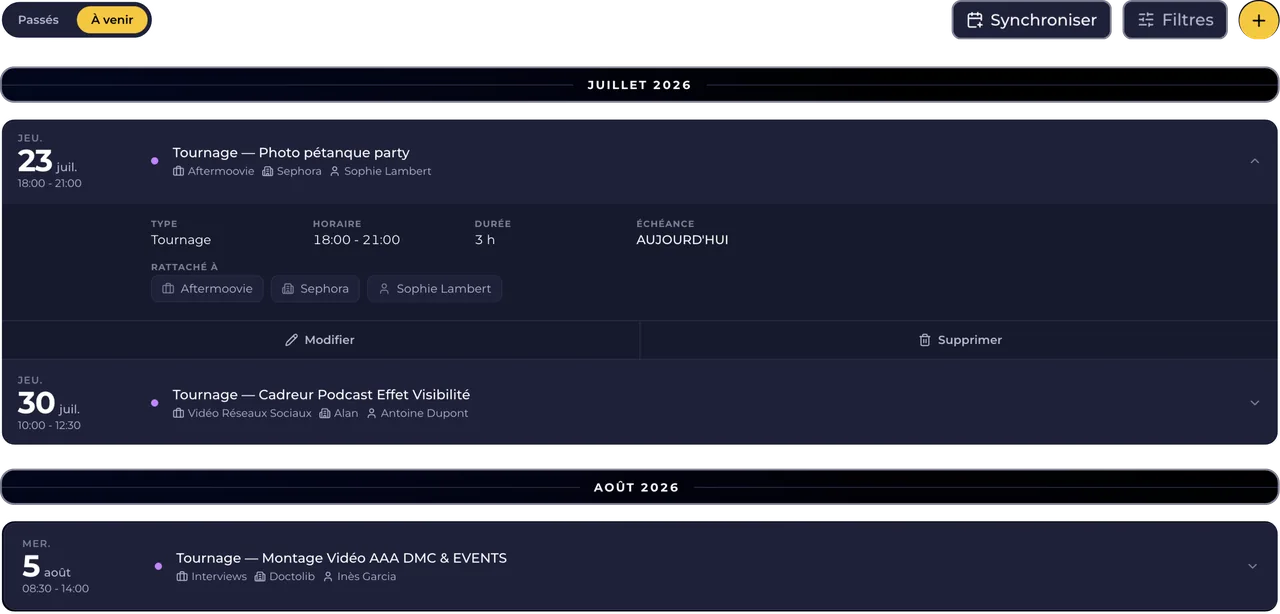
Task: Click the JUILLET 2026 month header
Action: [x=640, y=85]
